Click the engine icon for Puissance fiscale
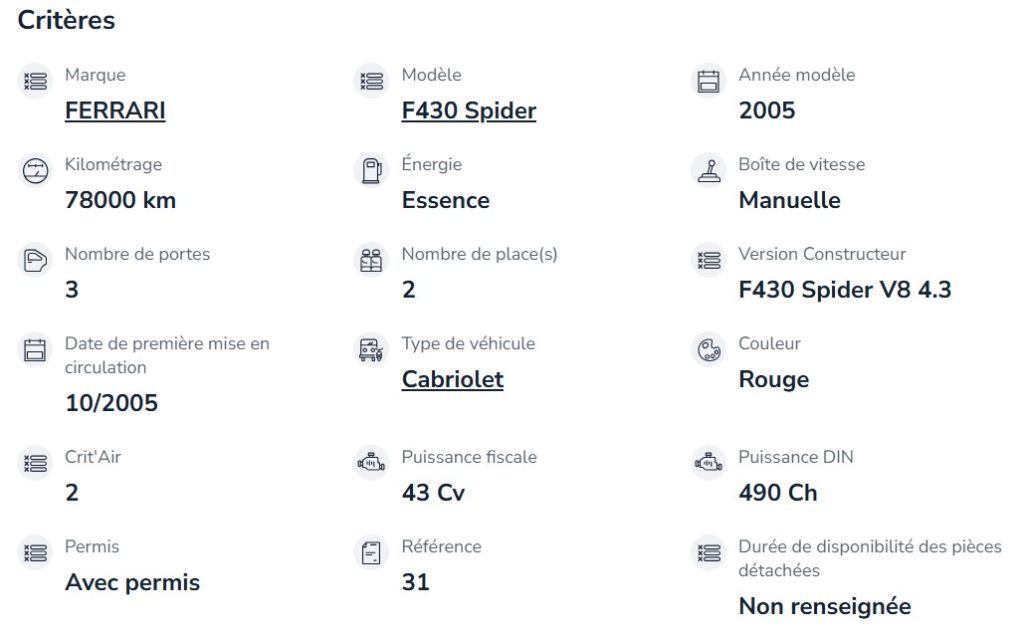This screenshot has width=1024, height=637. point(372,464)
